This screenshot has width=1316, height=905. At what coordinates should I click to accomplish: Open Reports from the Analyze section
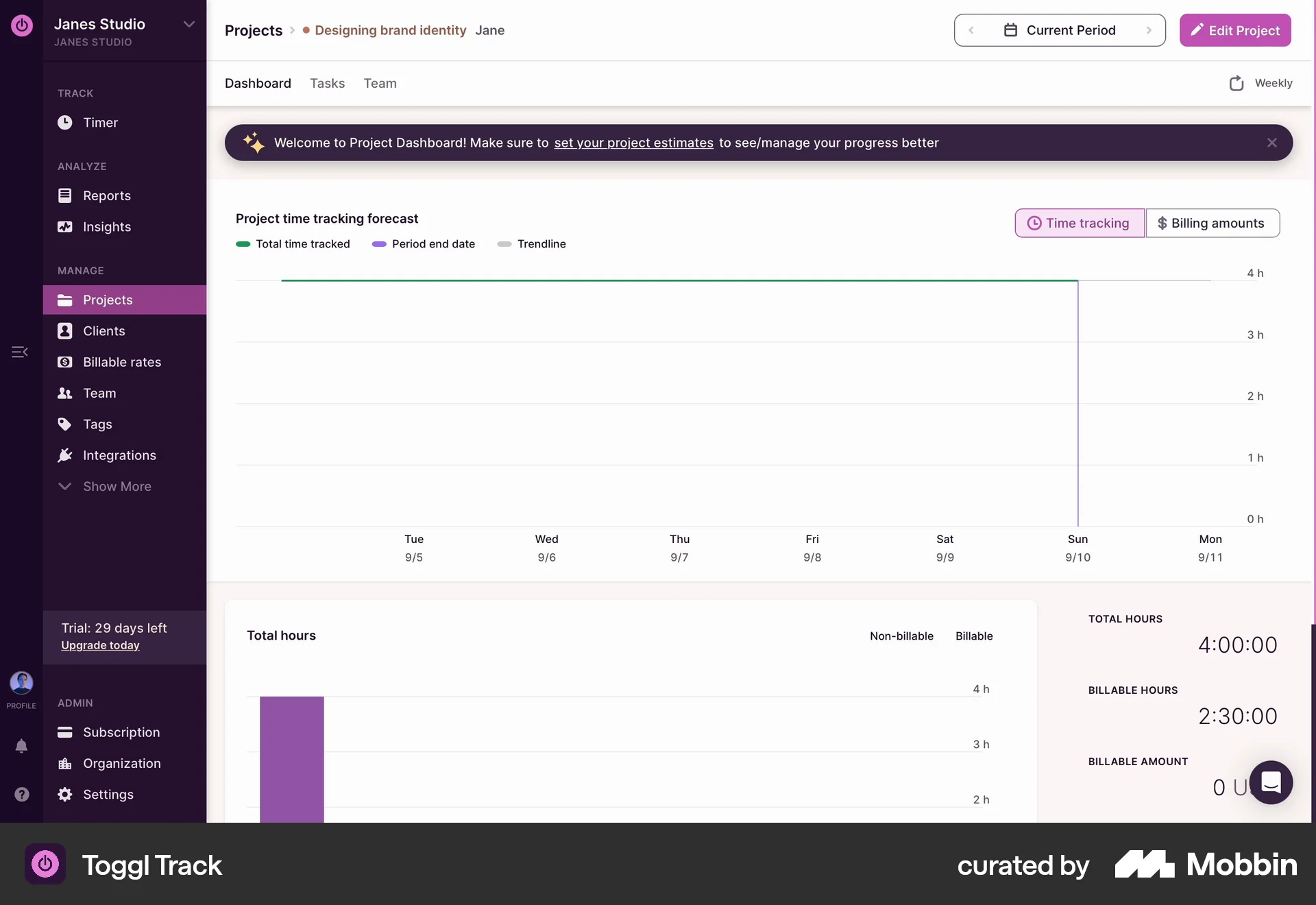coord(107,195)
